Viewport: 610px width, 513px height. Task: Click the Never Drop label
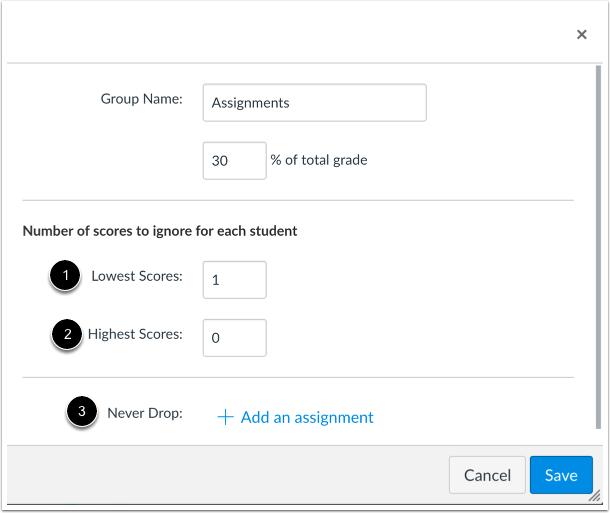pos(145,412)
